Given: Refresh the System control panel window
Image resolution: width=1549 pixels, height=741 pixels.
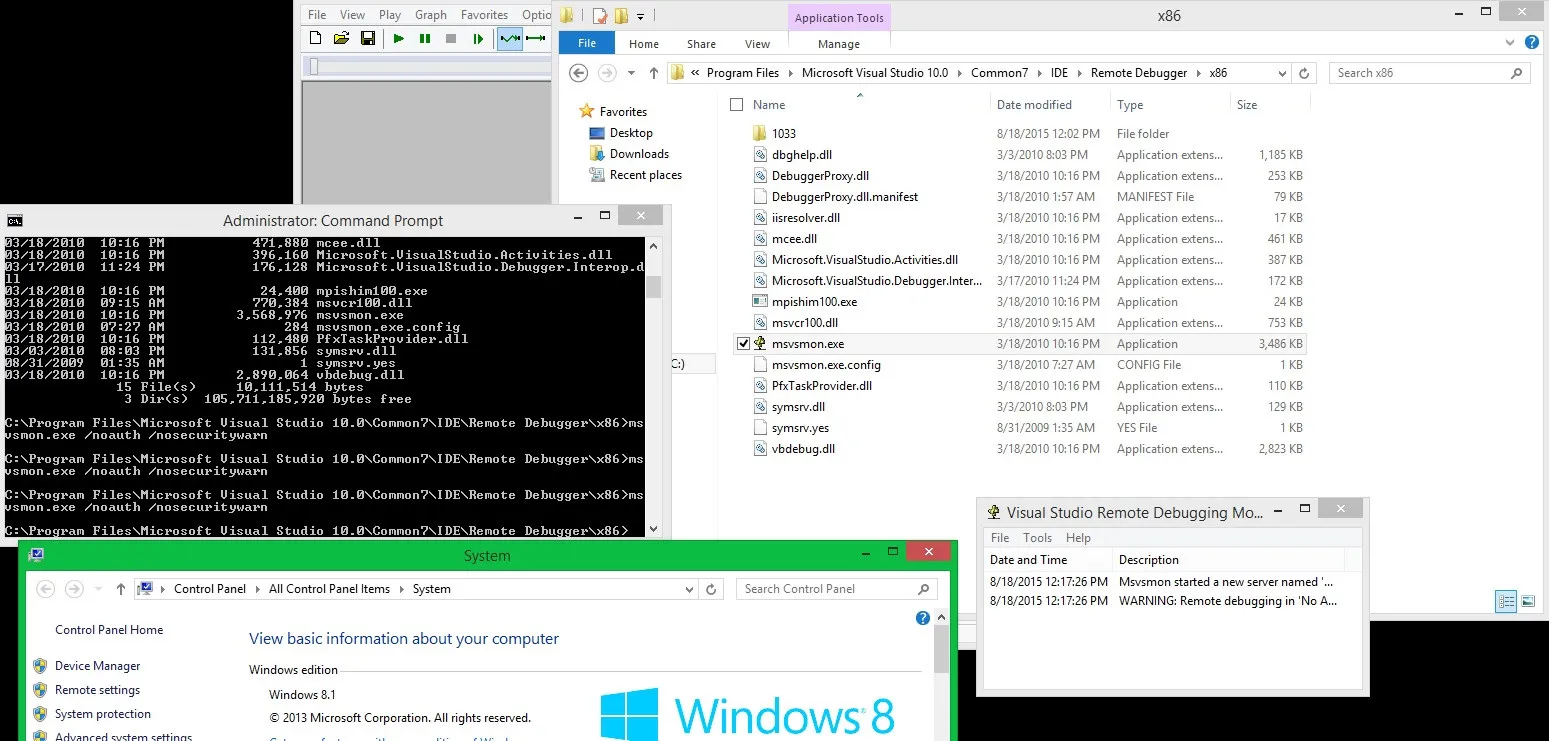Looking at the screenshot, I should tap(711, 589).
